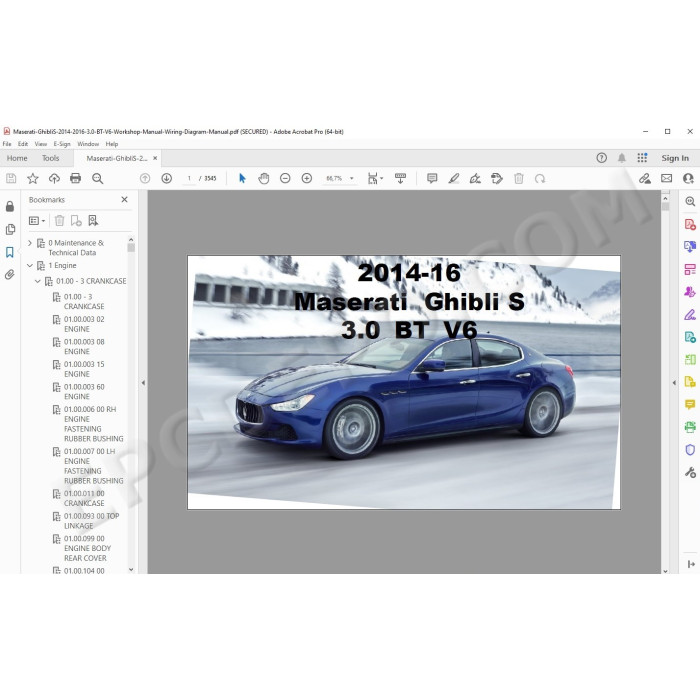
Task: Click the Stamp tool icon
Action: pyautogui.click(x=497, y=179)
